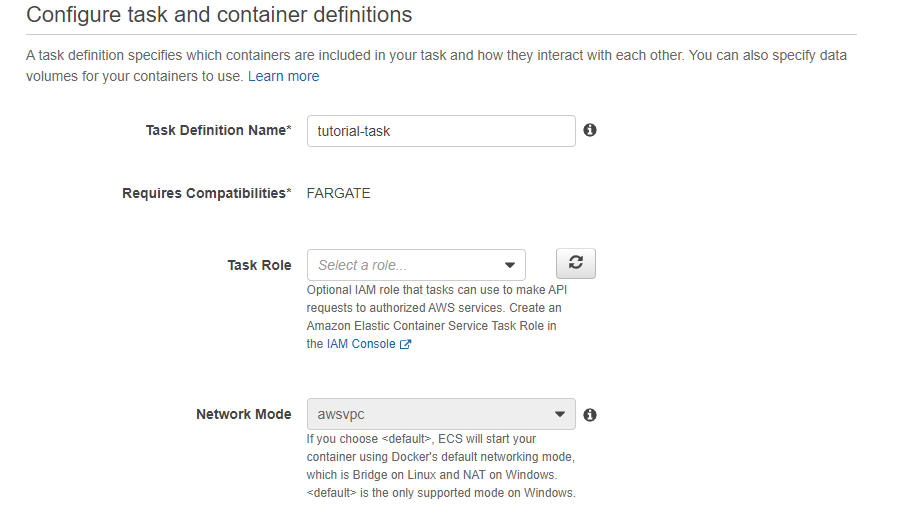
Task: Focus the tutorial-task name input field
Action: click(441, 131)
